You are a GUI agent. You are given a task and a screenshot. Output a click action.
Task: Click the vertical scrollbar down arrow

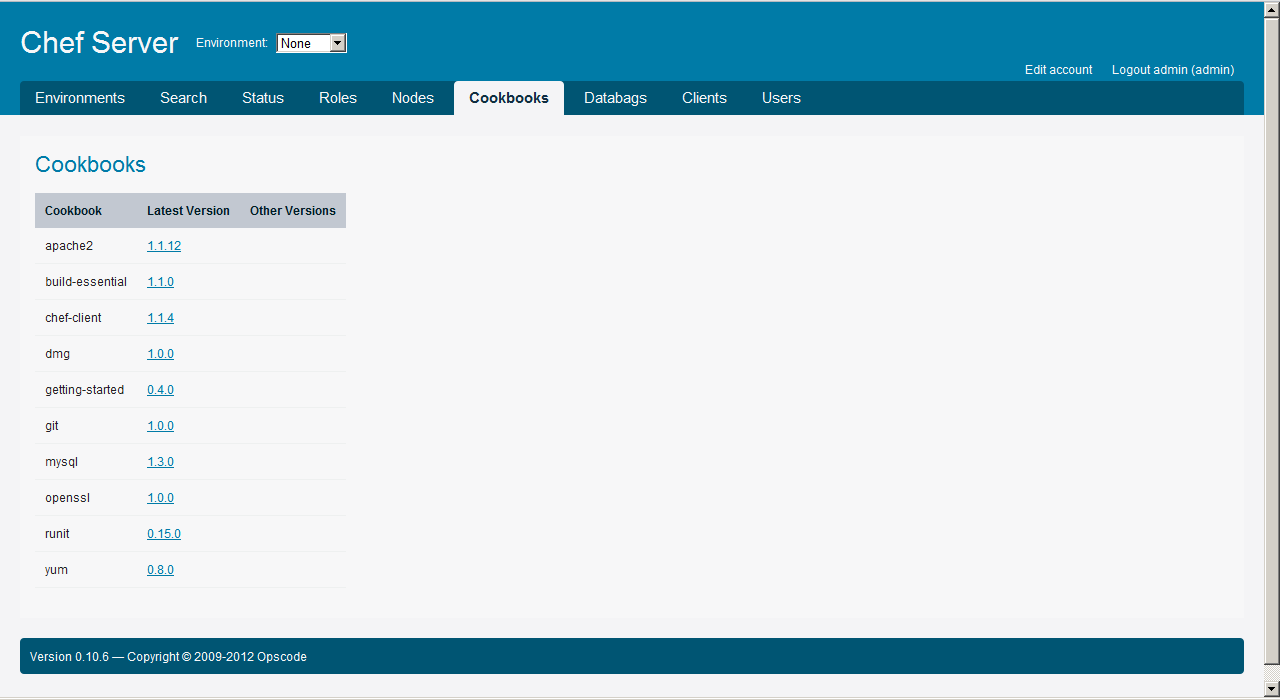pyautogui.click(x=1272, y=688)
